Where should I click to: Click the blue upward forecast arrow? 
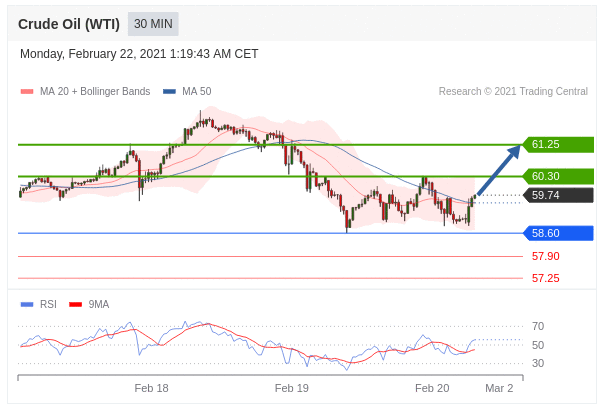[x=498, y=171]
